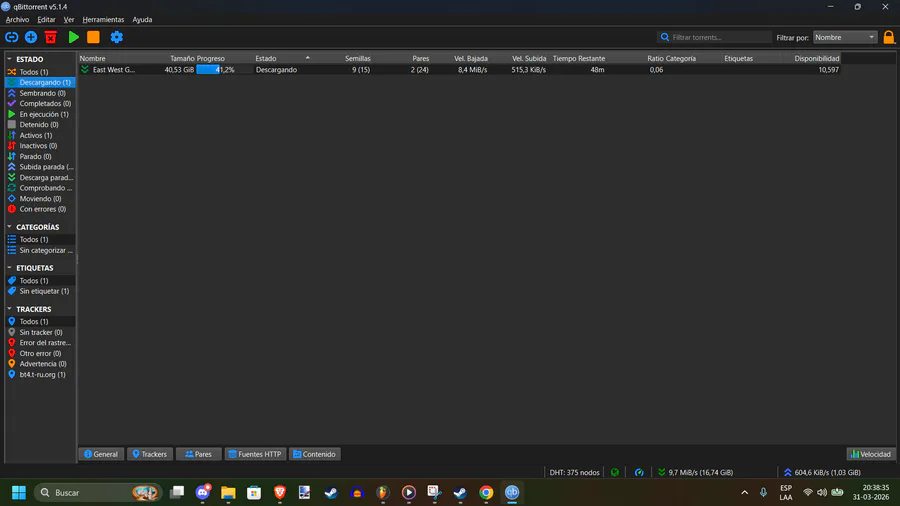Image resolution: width=900 pixels, height=506 pixels.
Task: Select the Inactivos (0) filter
Action: point(40,146)
